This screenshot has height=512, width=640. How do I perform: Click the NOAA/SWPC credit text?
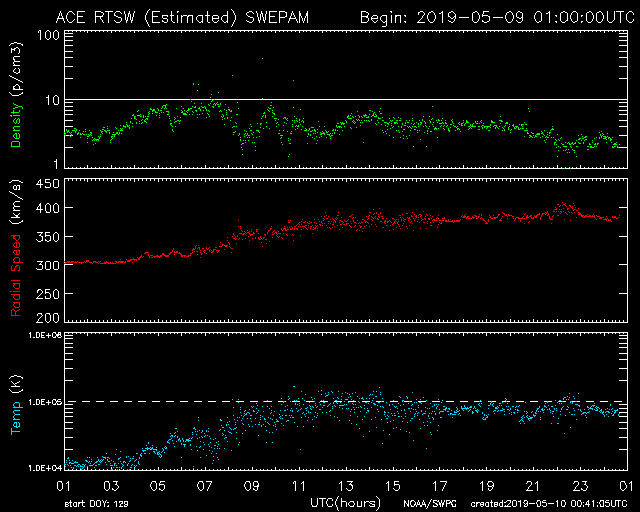coord(428,504)
